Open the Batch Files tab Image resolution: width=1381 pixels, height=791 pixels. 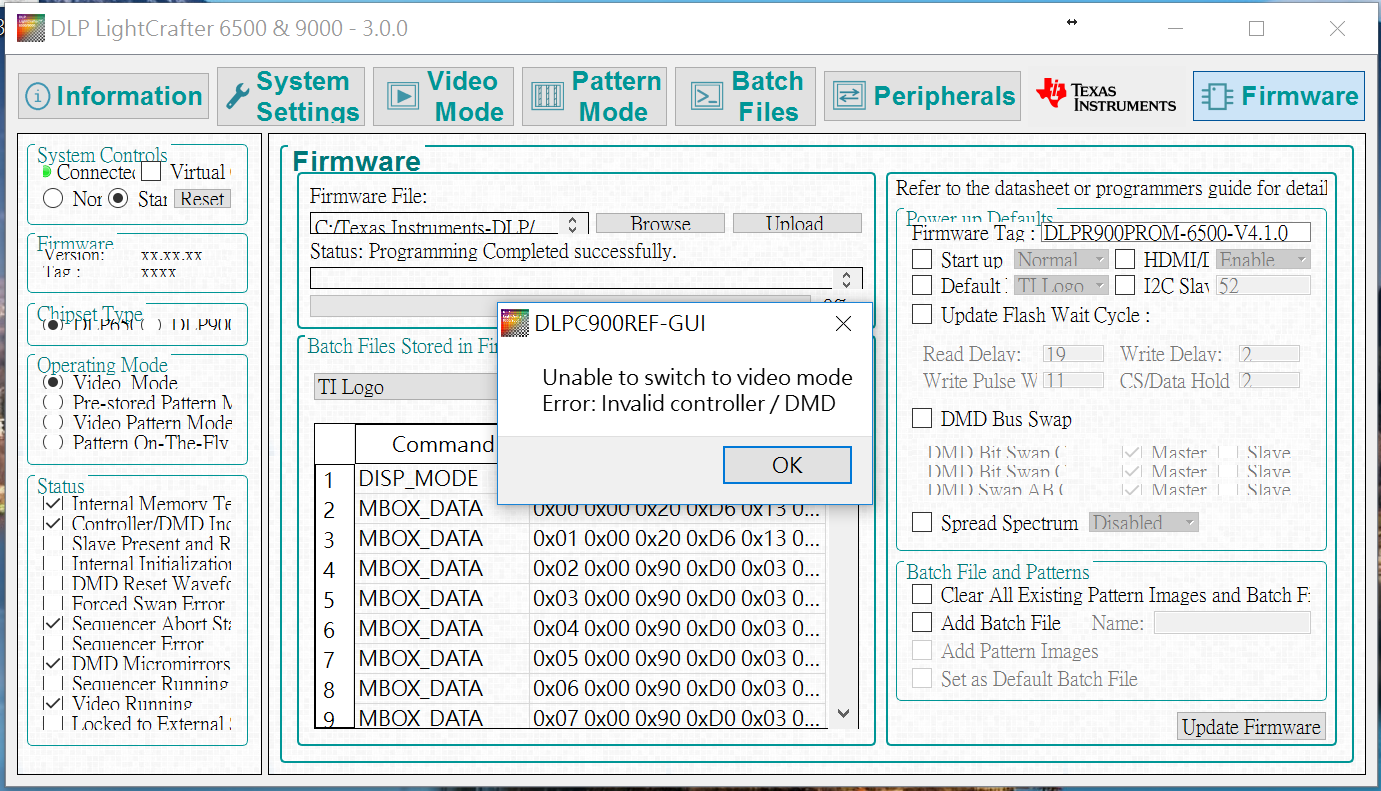(x=746, y=96)
